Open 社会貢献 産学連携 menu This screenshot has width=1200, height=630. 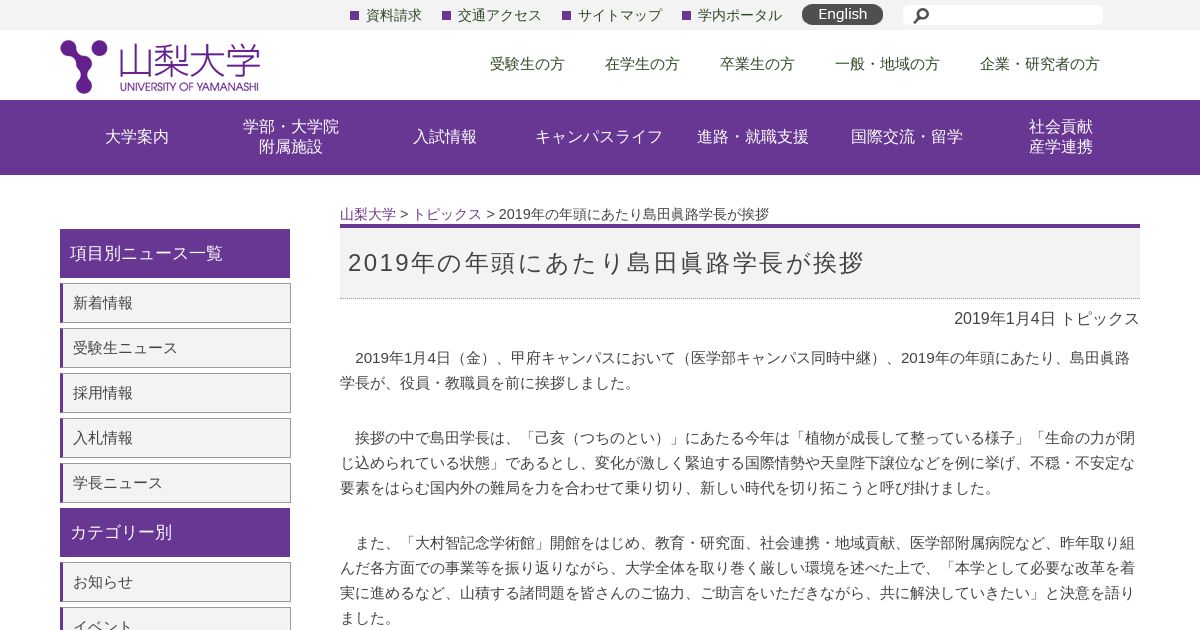coord(1061,137)
